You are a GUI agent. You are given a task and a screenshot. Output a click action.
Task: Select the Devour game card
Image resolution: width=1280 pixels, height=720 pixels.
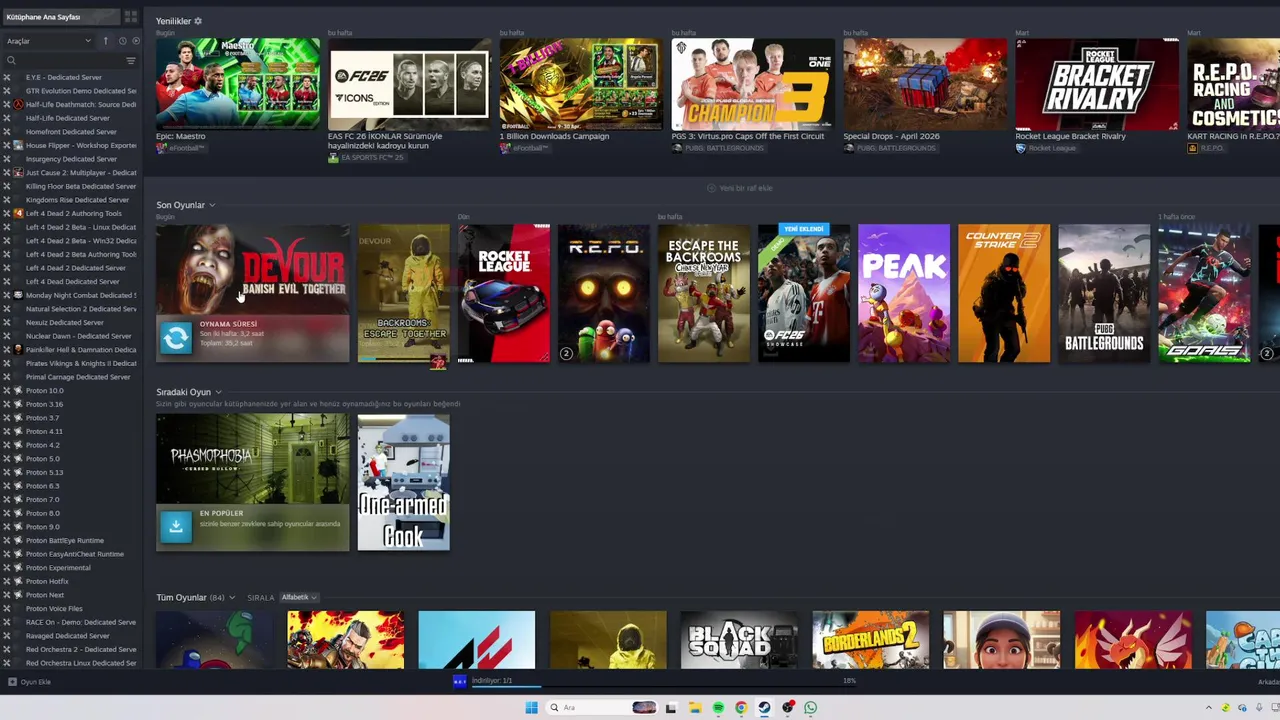[x=253, y=293]
